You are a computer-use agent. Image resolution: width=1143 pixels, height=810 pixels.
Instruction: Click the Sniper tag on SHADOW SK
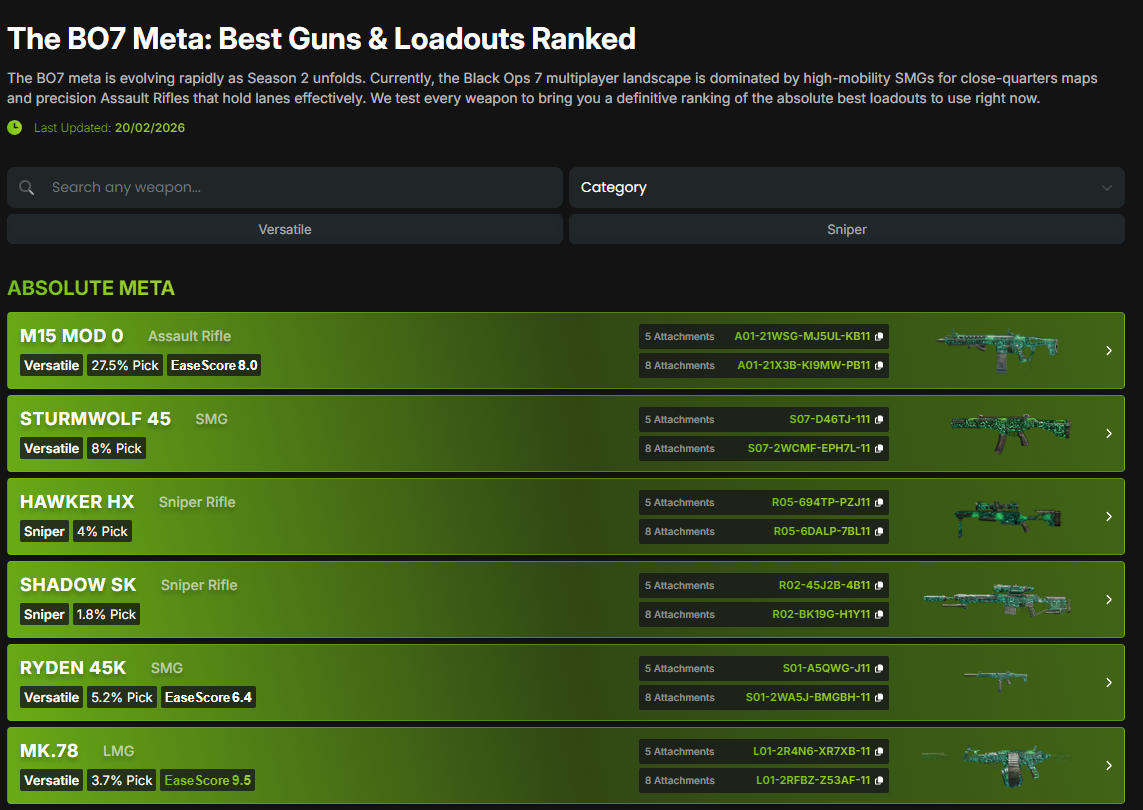point(44,615)
